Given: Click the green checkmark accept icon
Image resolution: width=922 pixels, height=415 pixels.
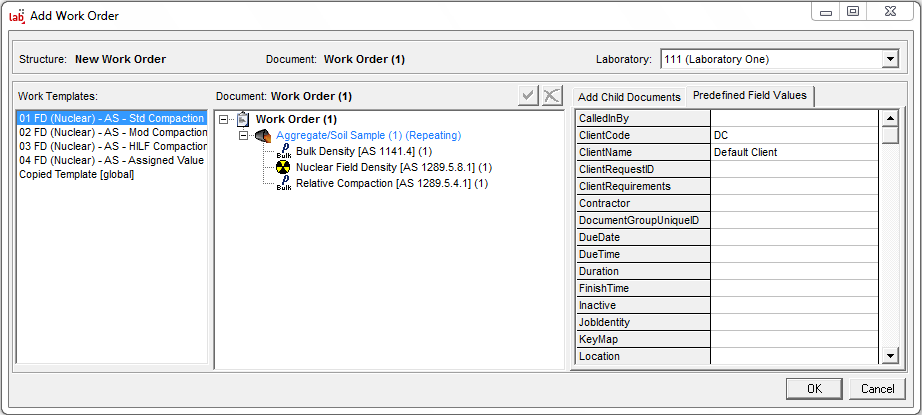Looking at the screenshot, I should (x=528, y=96).
